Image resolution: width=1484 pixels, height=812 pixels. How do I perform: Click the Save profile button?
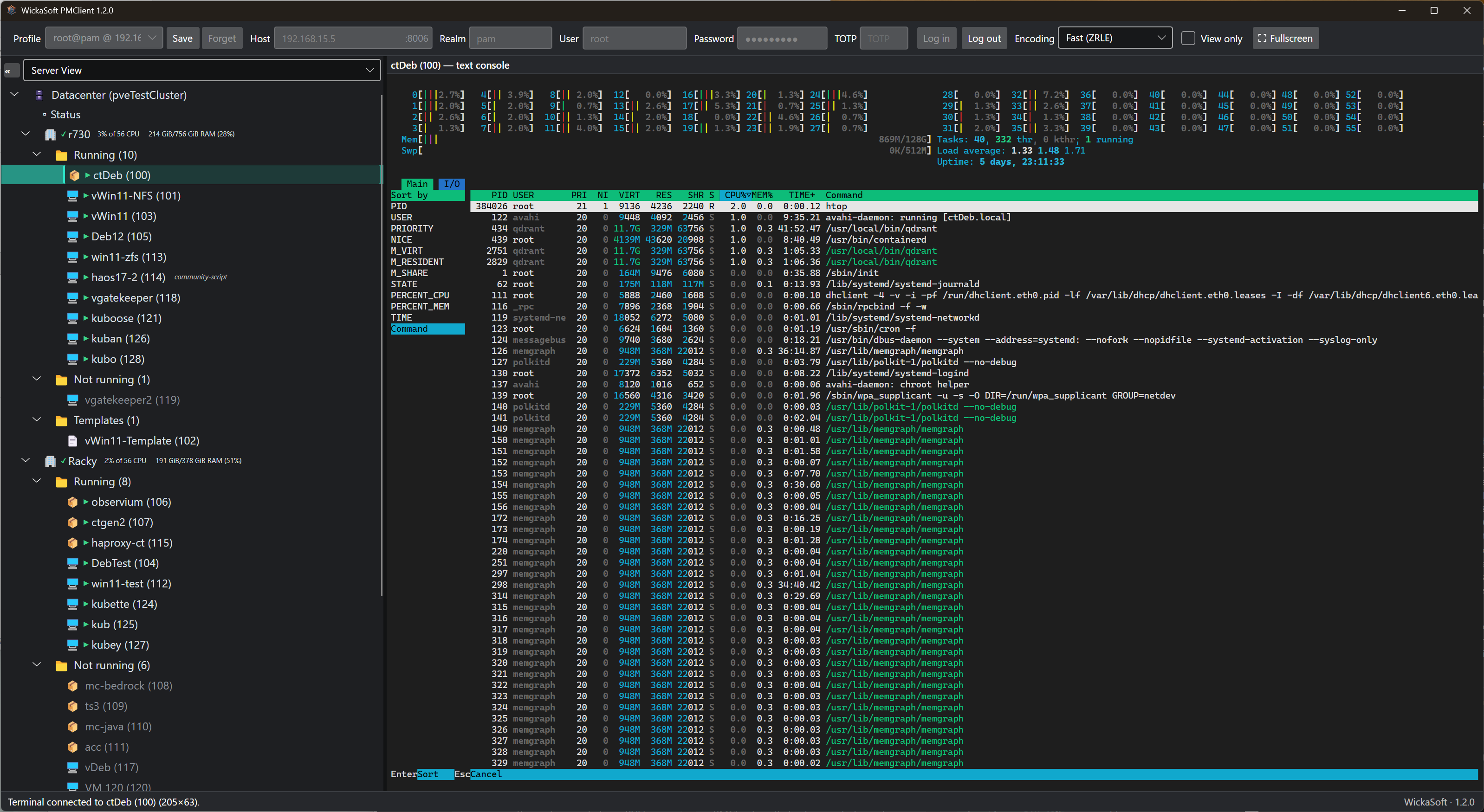coord(182,38)
